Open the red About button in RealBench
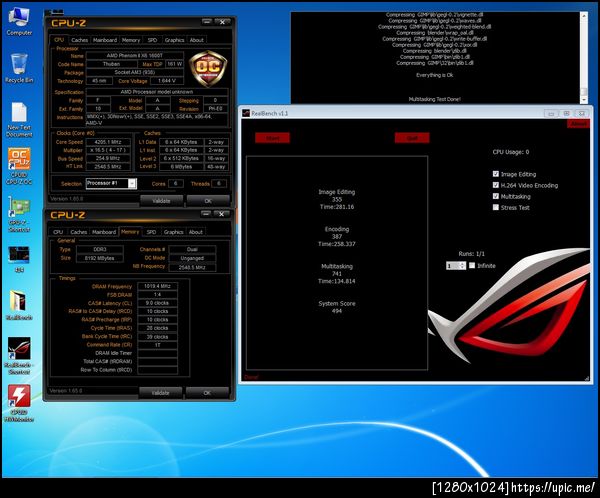Viewport: 600px width, 498px height. pos(578,124)
